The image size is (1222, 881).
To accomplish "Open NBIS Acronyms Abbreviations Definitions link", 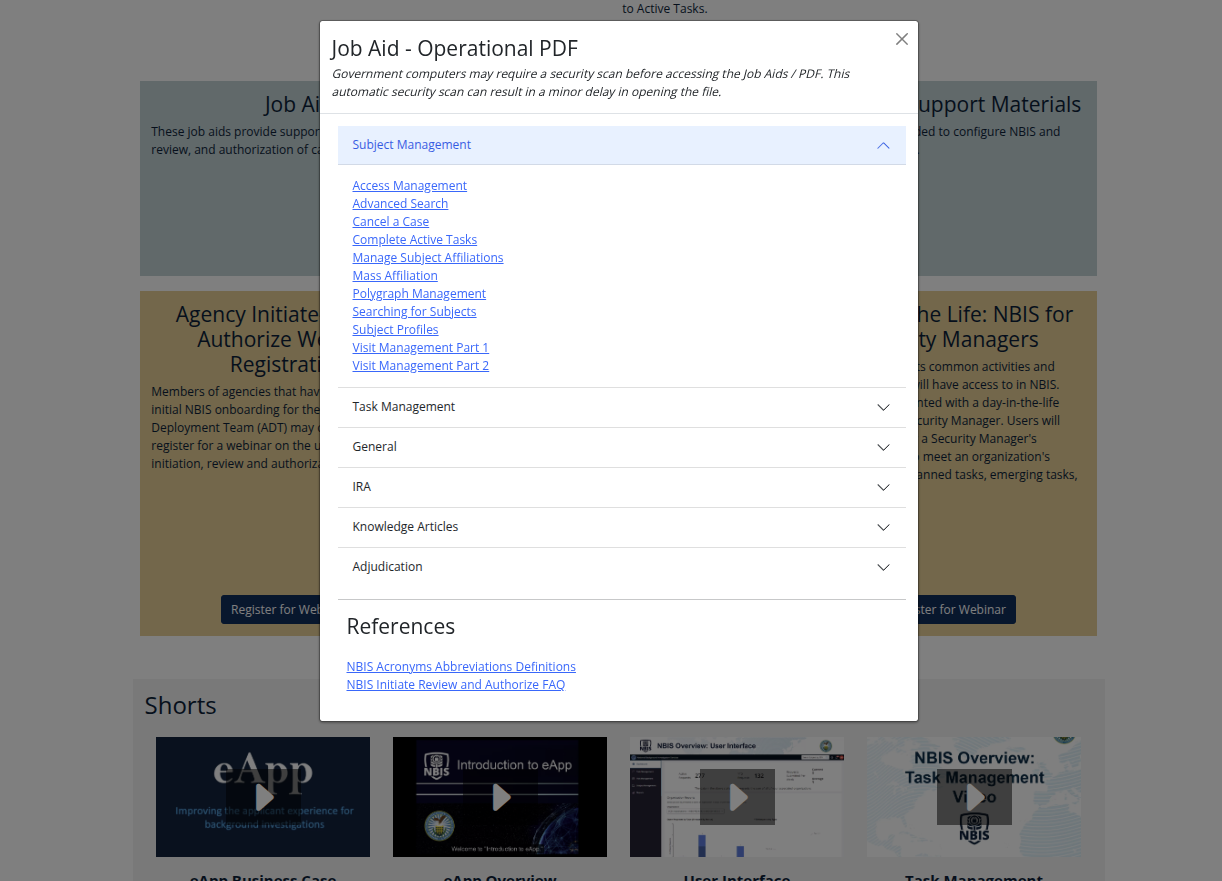I will click(x=461, y=667).
